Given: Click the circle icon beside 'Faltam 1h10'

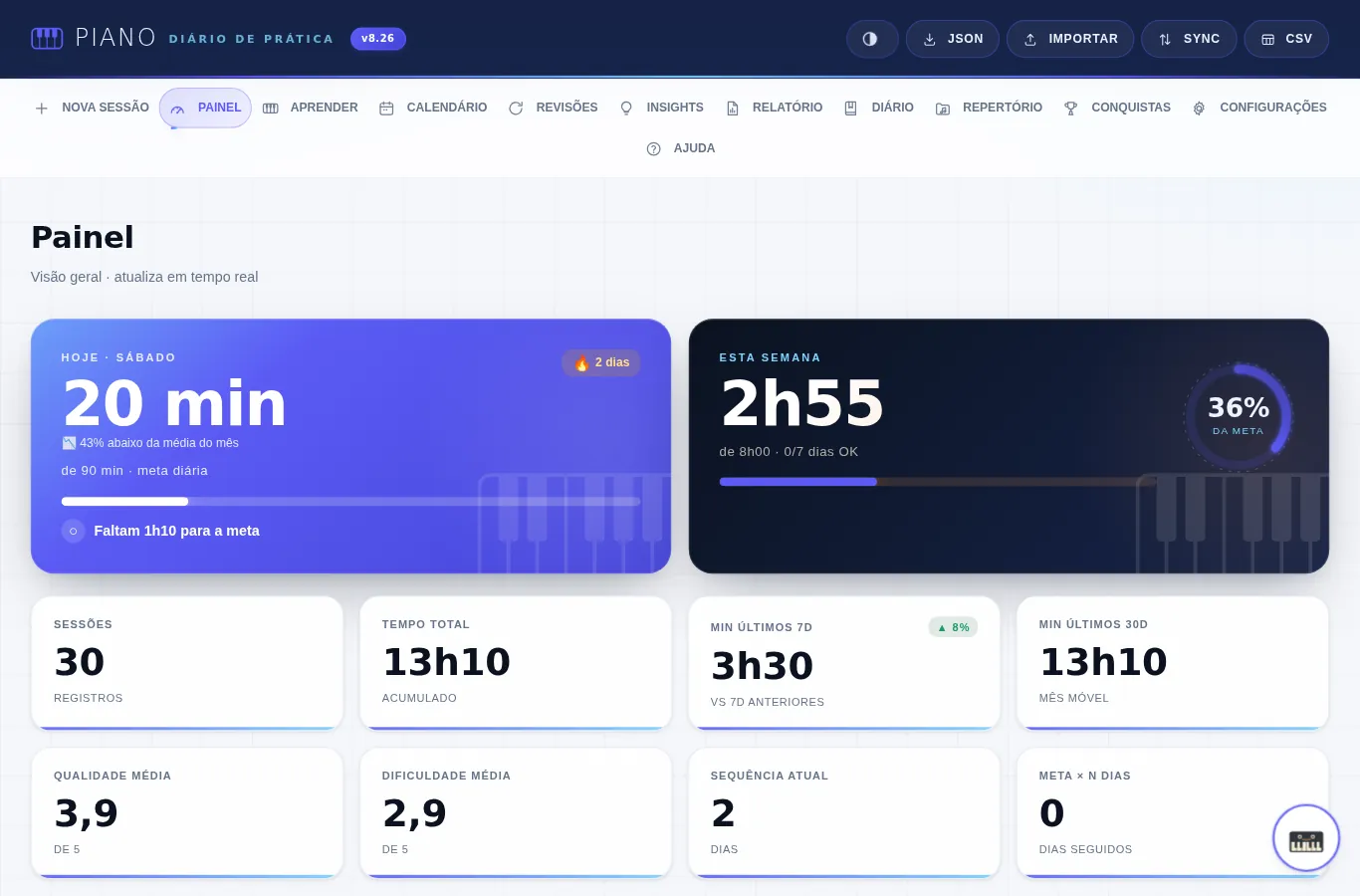Looking at the screenshot, I should 74,531.
